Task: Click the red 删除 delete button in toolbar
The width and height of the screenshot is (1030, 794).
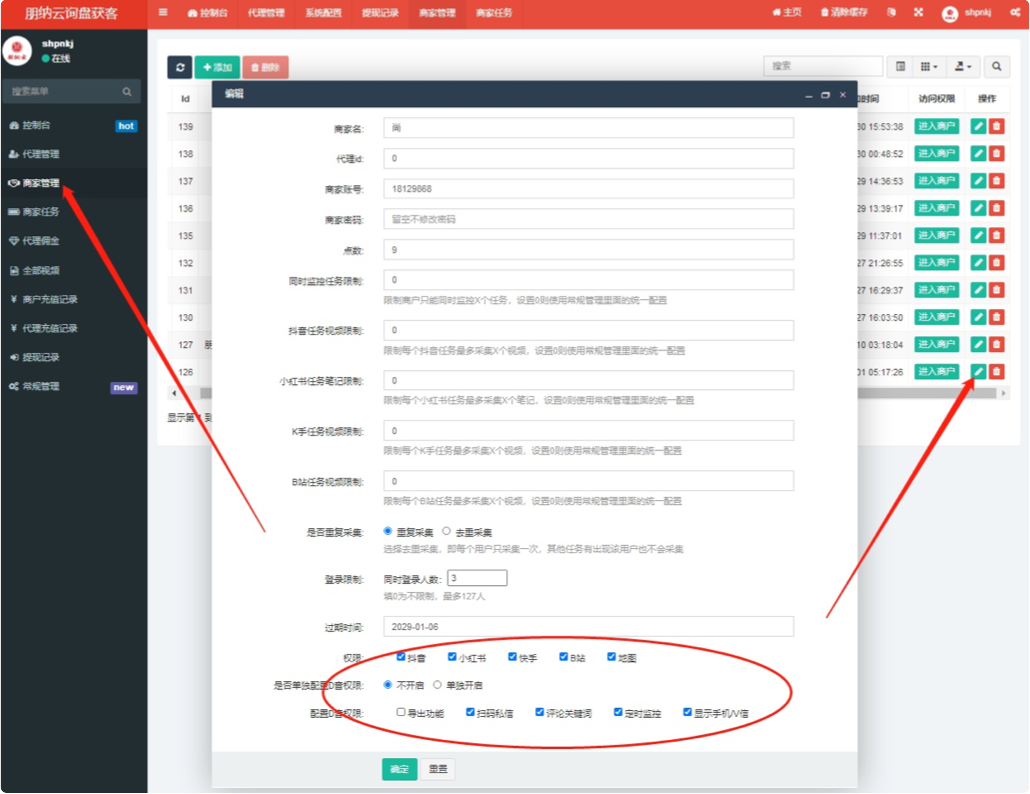Action: [x=265, y=67]
